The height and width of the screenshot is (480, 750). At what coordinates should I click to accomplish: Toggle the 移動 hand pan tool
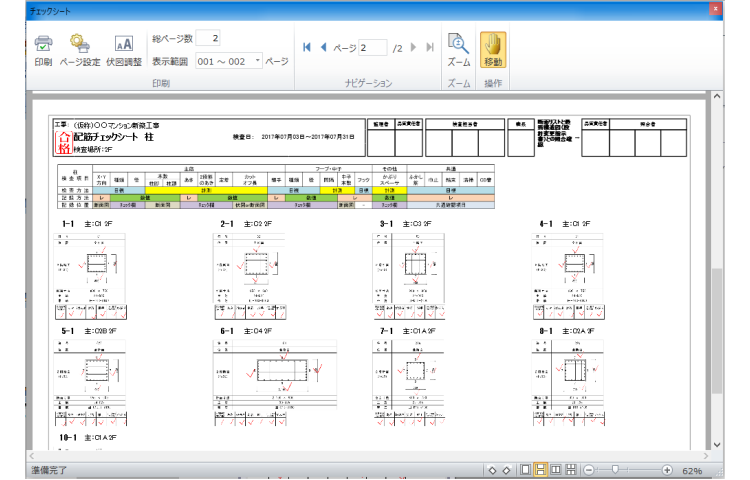point(494,48)
